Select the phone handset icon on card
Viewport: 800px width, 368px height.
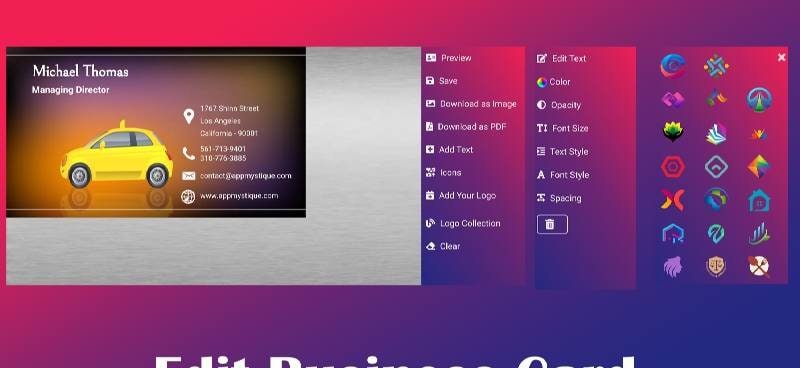[189, 153]
